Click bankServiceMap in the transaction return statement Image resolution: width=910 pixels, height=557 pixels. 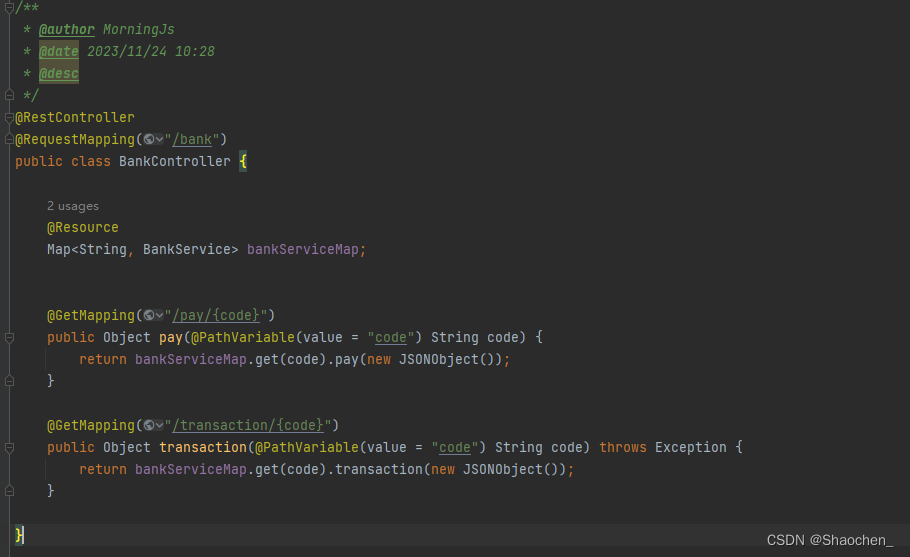(x=191, y=469)
